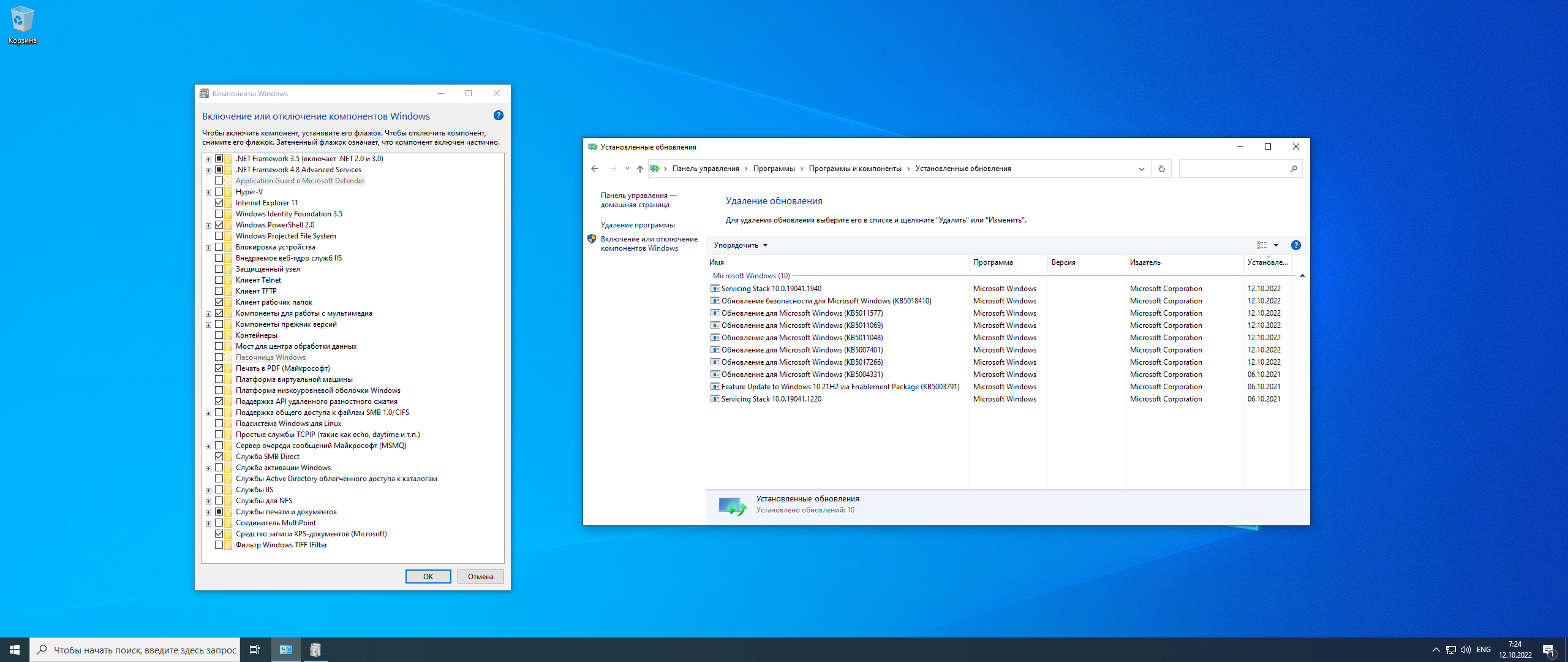
Task: Click the Windows Features taskbar icon
Action: tap(315, 650)
